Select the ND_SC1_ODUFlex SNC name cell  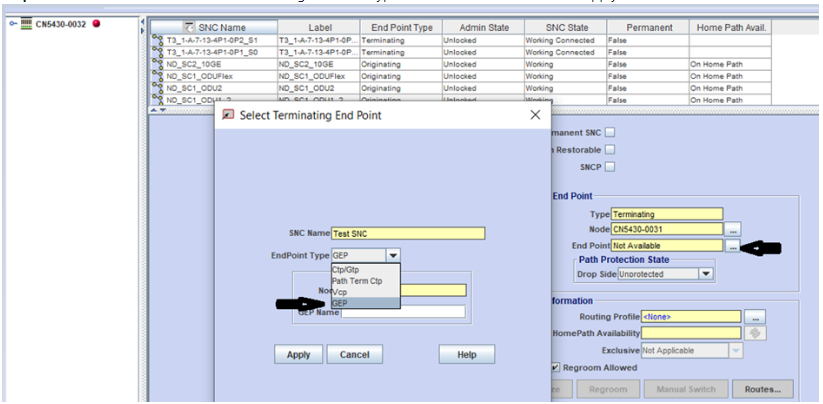pyautogui.click(x=220, y=77)
